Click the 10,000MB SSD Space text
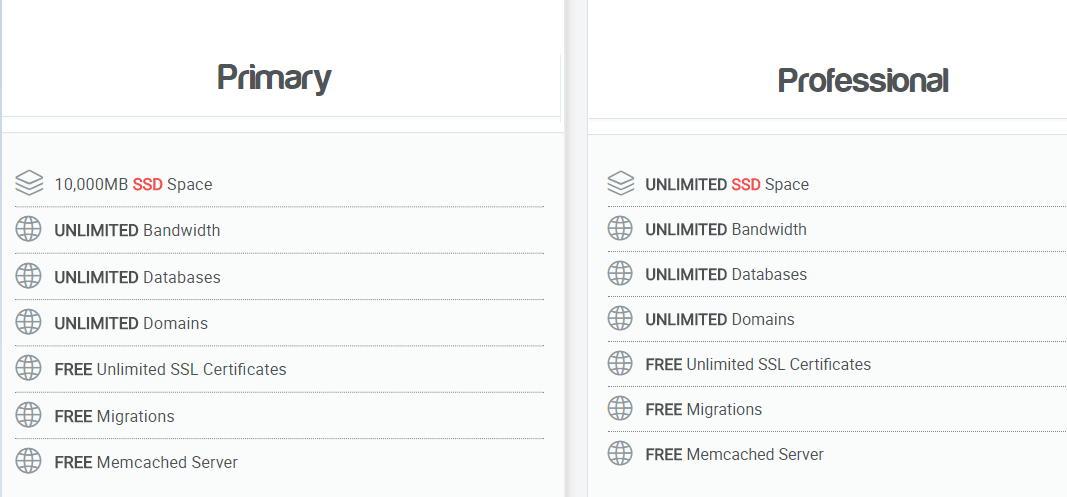Image resolution: width=1067 pixels, height=497 pixels. coord(133,185)
